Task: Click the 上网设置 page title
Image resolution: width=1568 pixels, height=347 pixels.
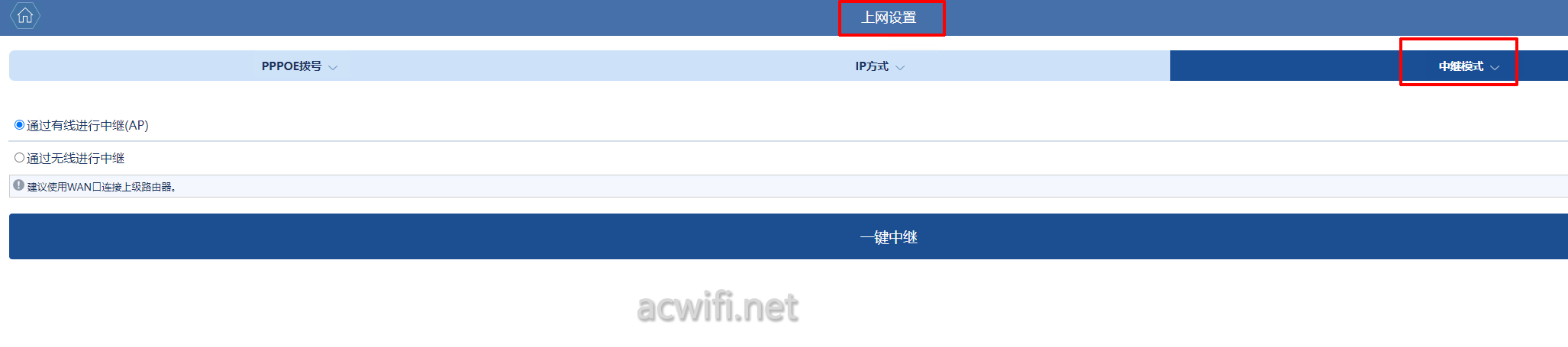Action: pos(889,18)
